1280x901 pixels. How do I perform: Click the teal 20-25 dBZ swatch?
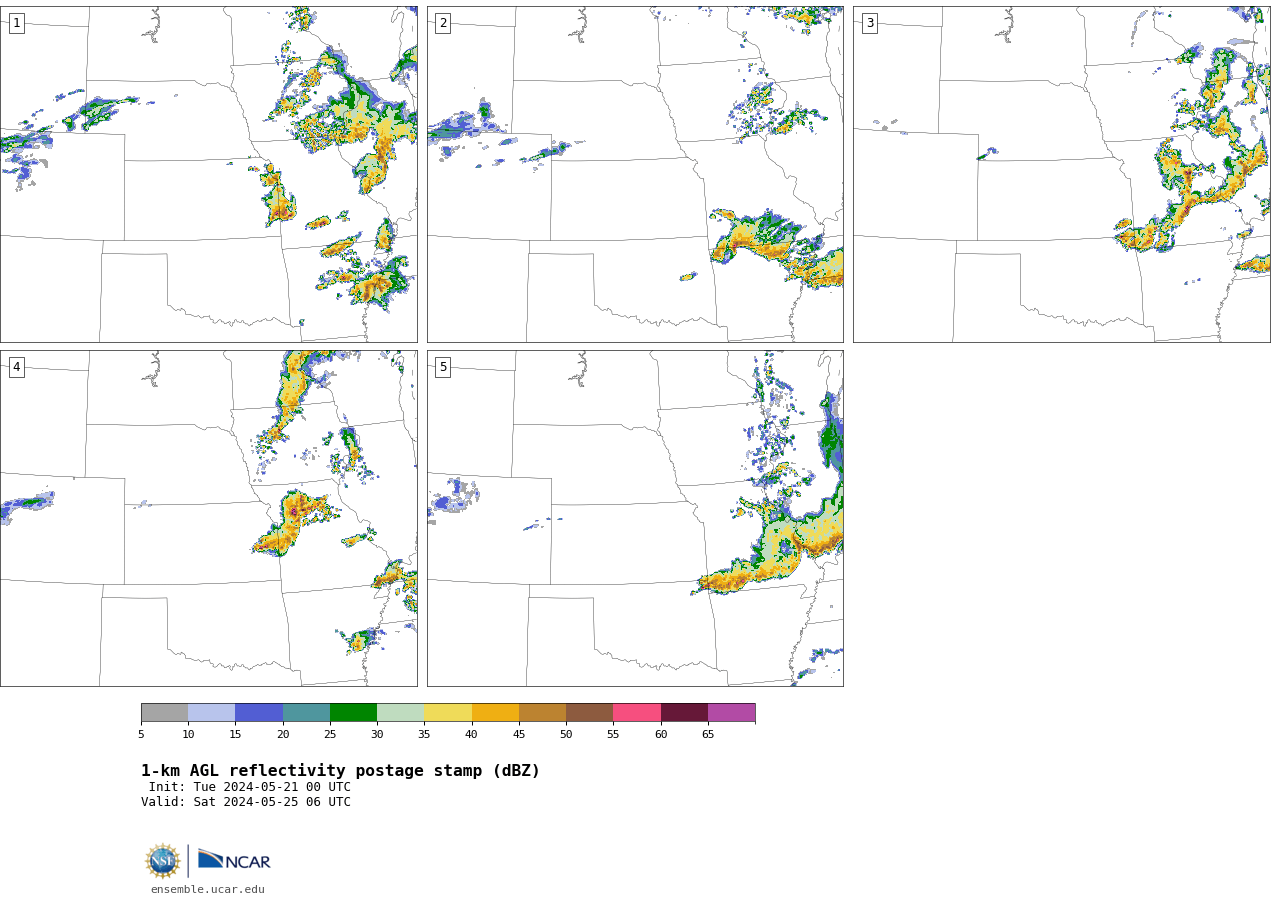(x=306, y=713)
